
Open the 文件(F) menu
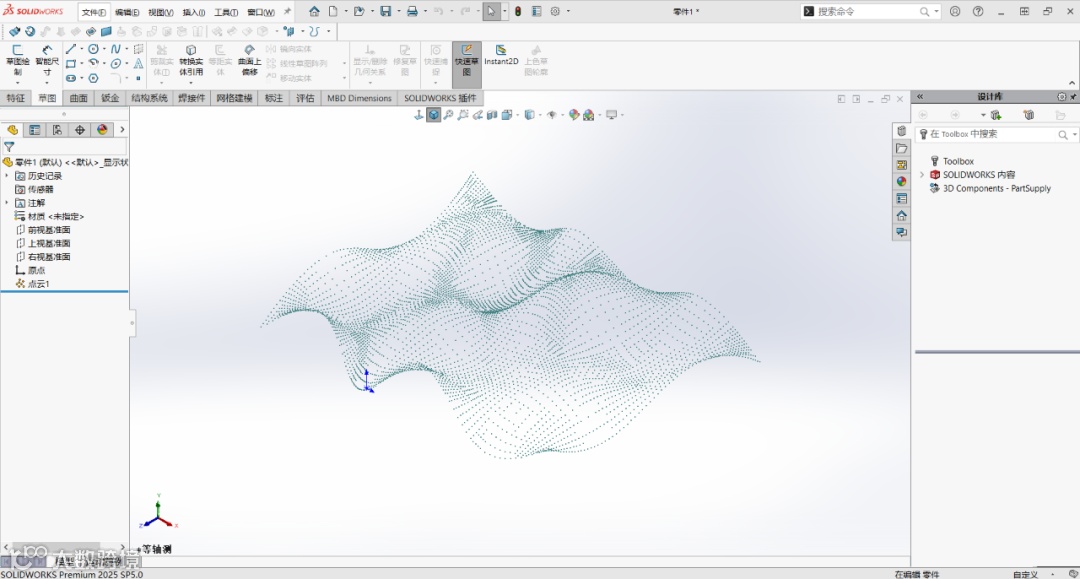tap(94, 12)
